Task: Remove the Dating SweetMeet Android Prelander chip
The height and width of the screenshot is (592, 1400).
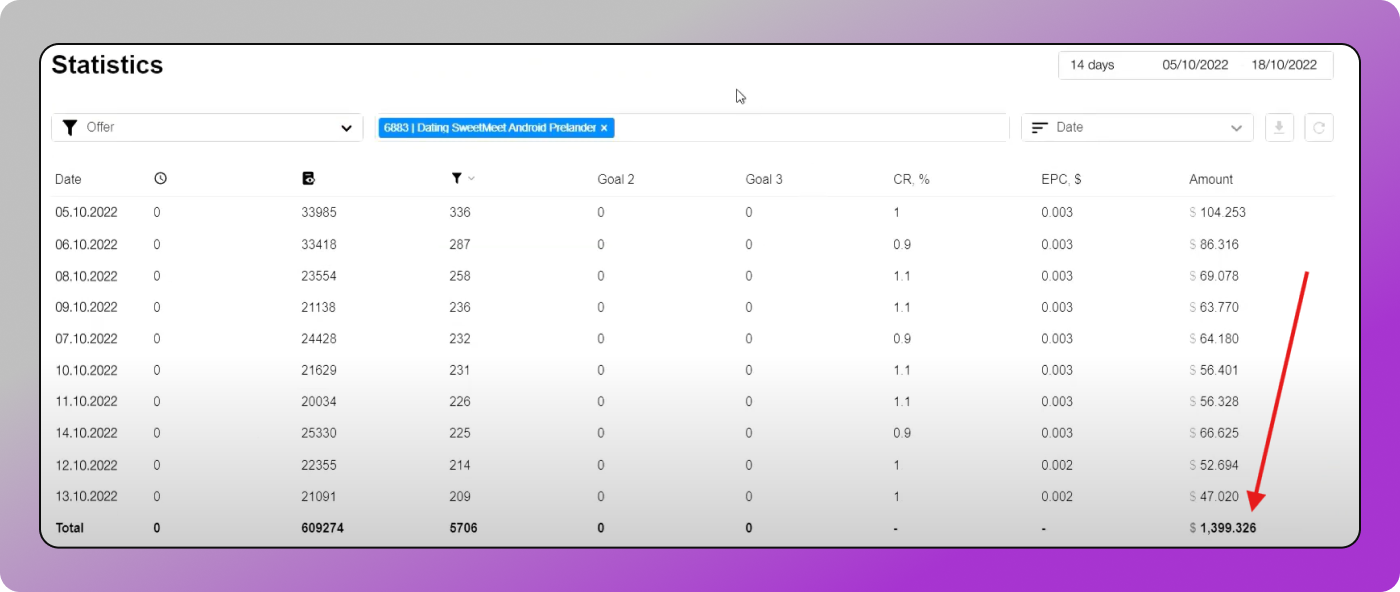Action: tap(604, 128)
